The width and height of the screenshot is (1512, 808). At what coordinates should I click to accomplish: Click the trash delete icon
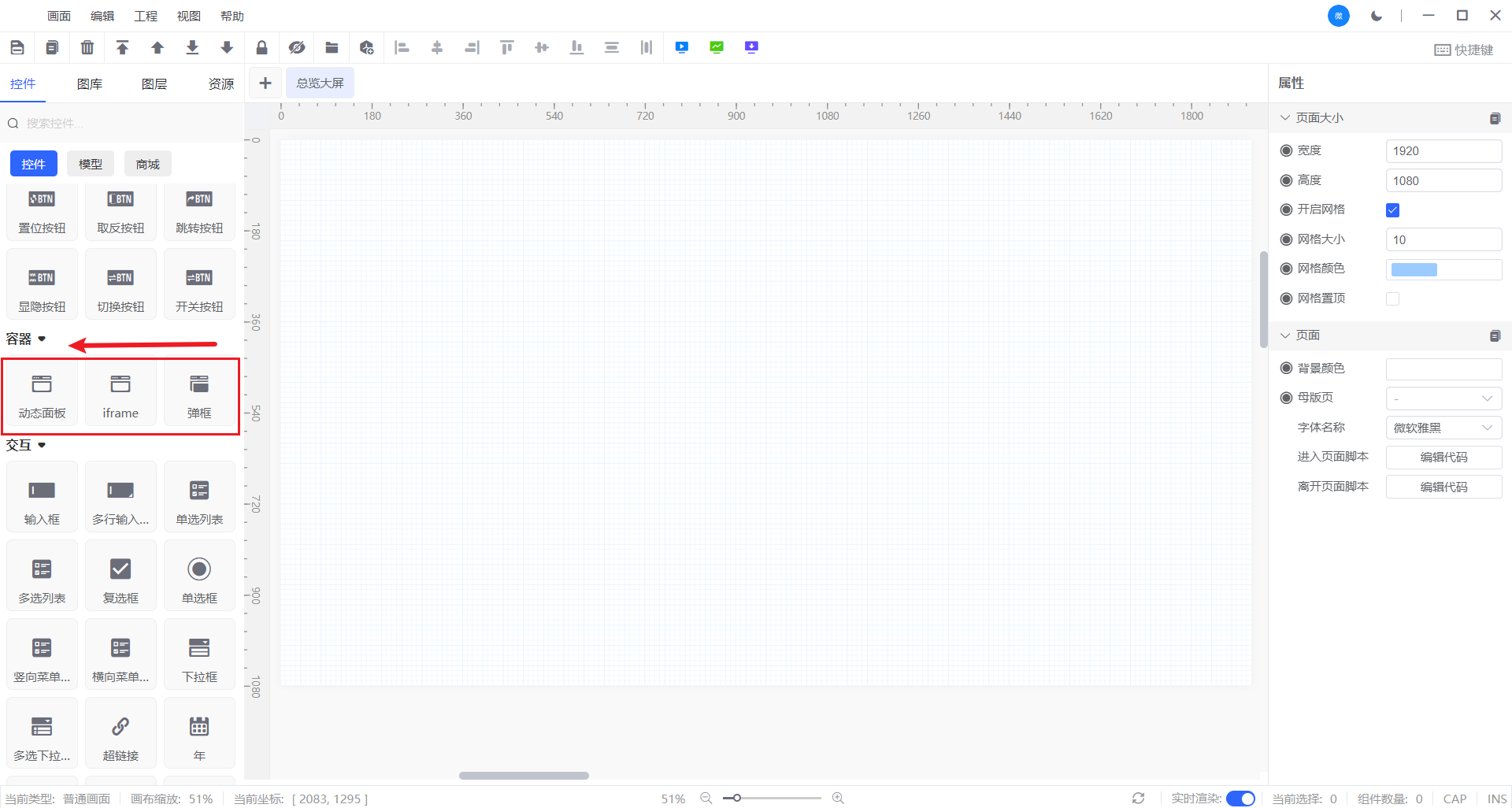point(87,47)
